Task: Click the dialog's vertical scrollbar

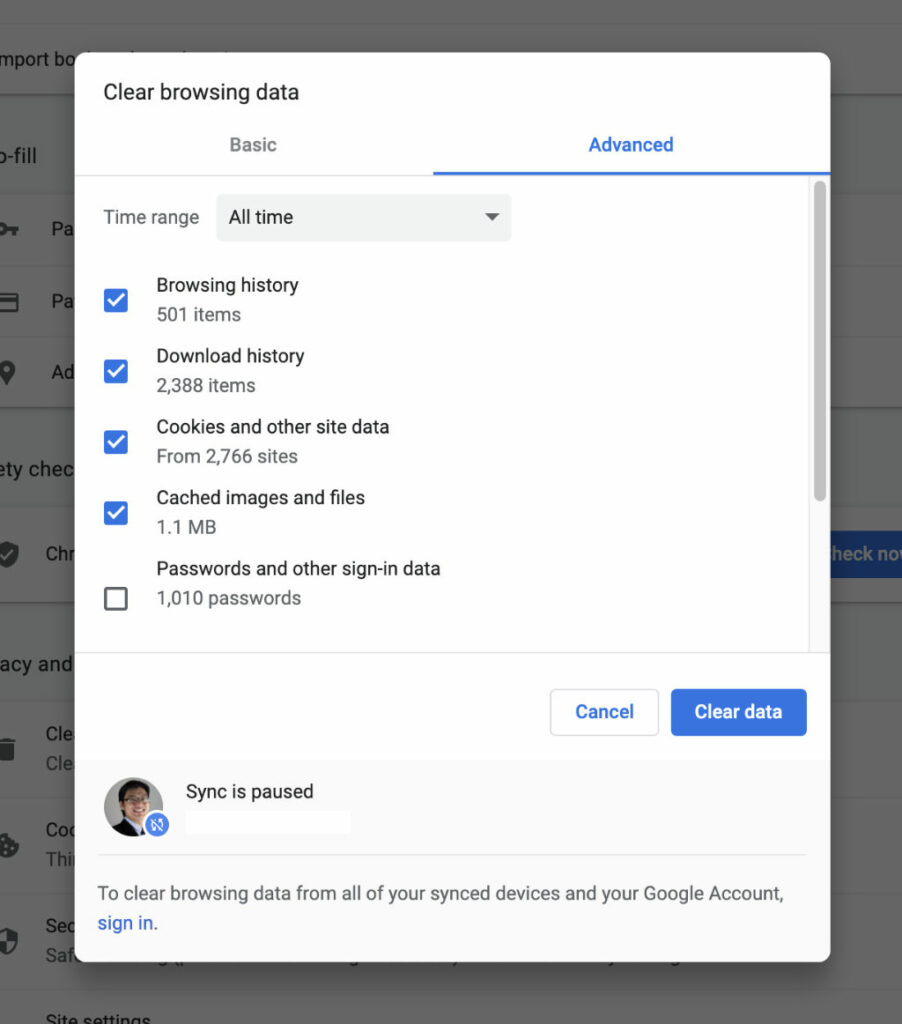Action: [820, 341]
